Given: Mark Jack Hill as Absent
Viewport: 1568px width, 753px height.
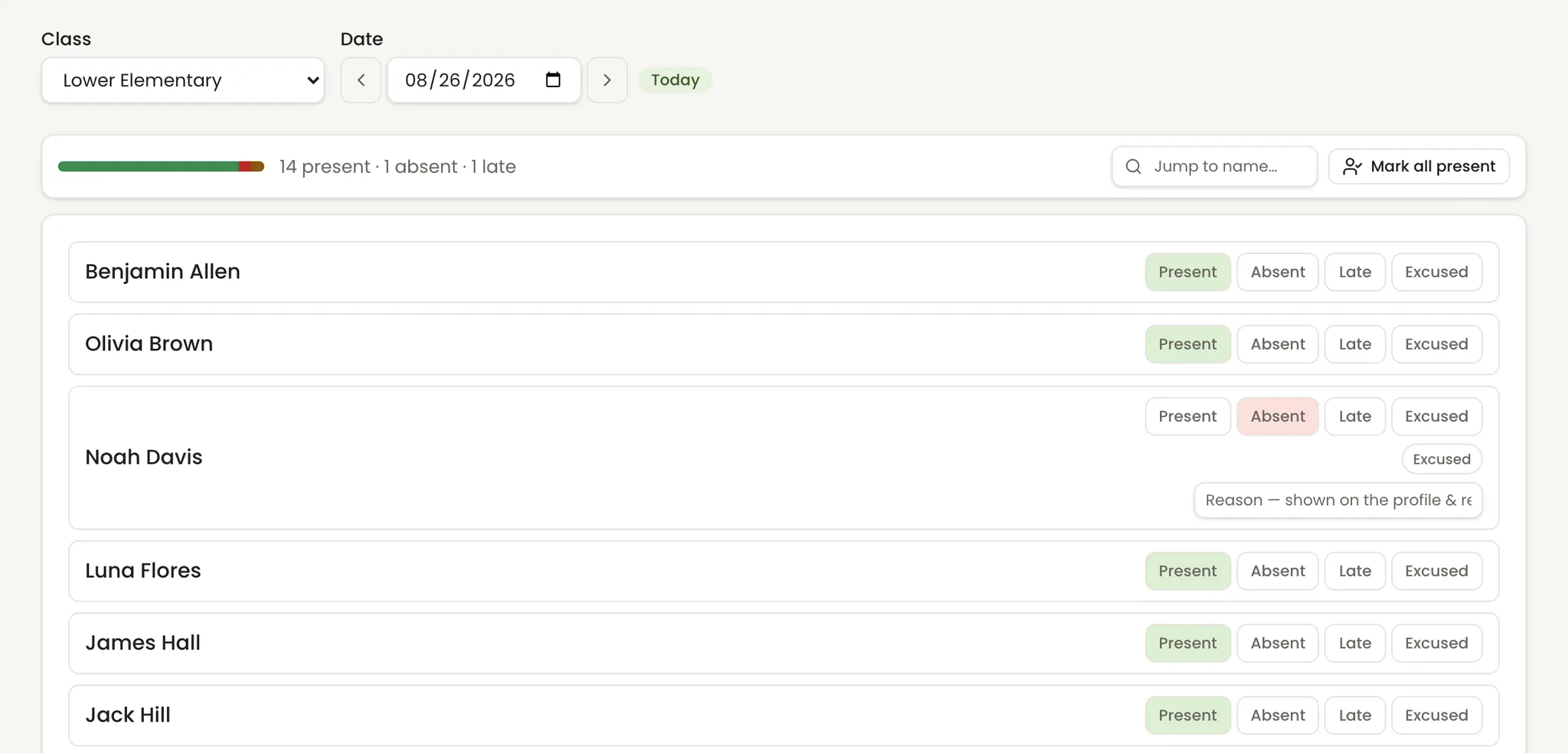Looking at the screenshot, I should click(1278, 716).
